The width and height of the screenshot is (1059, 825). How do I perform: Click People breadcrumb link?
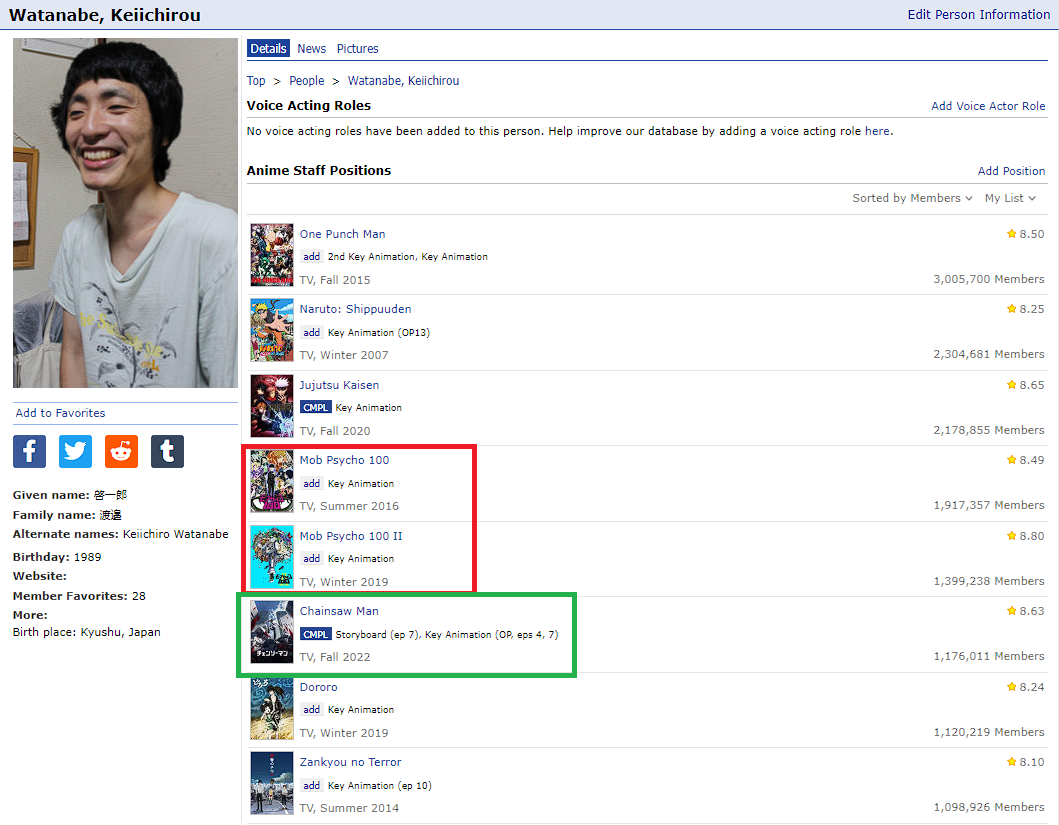(307, 81)
